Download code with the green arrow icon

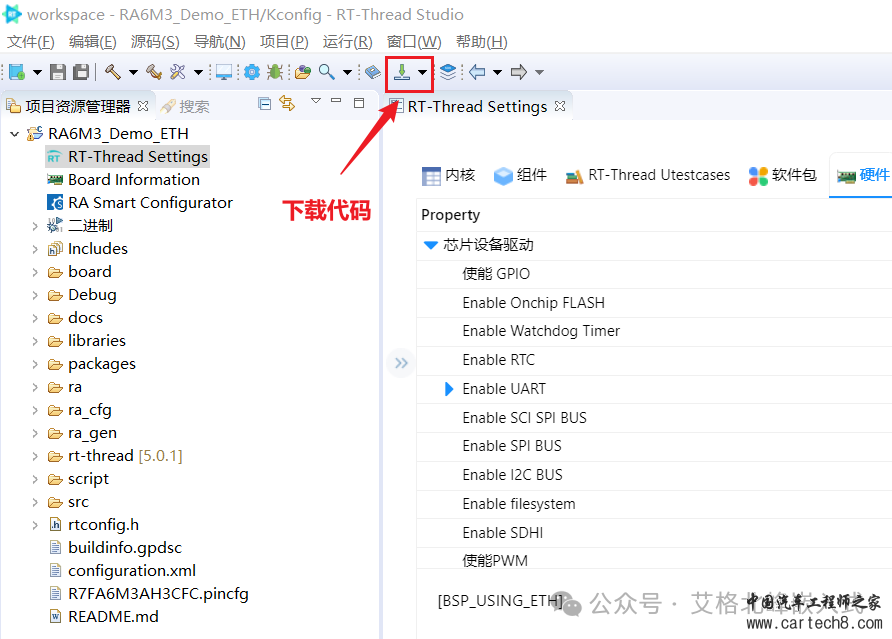(402, 72)
